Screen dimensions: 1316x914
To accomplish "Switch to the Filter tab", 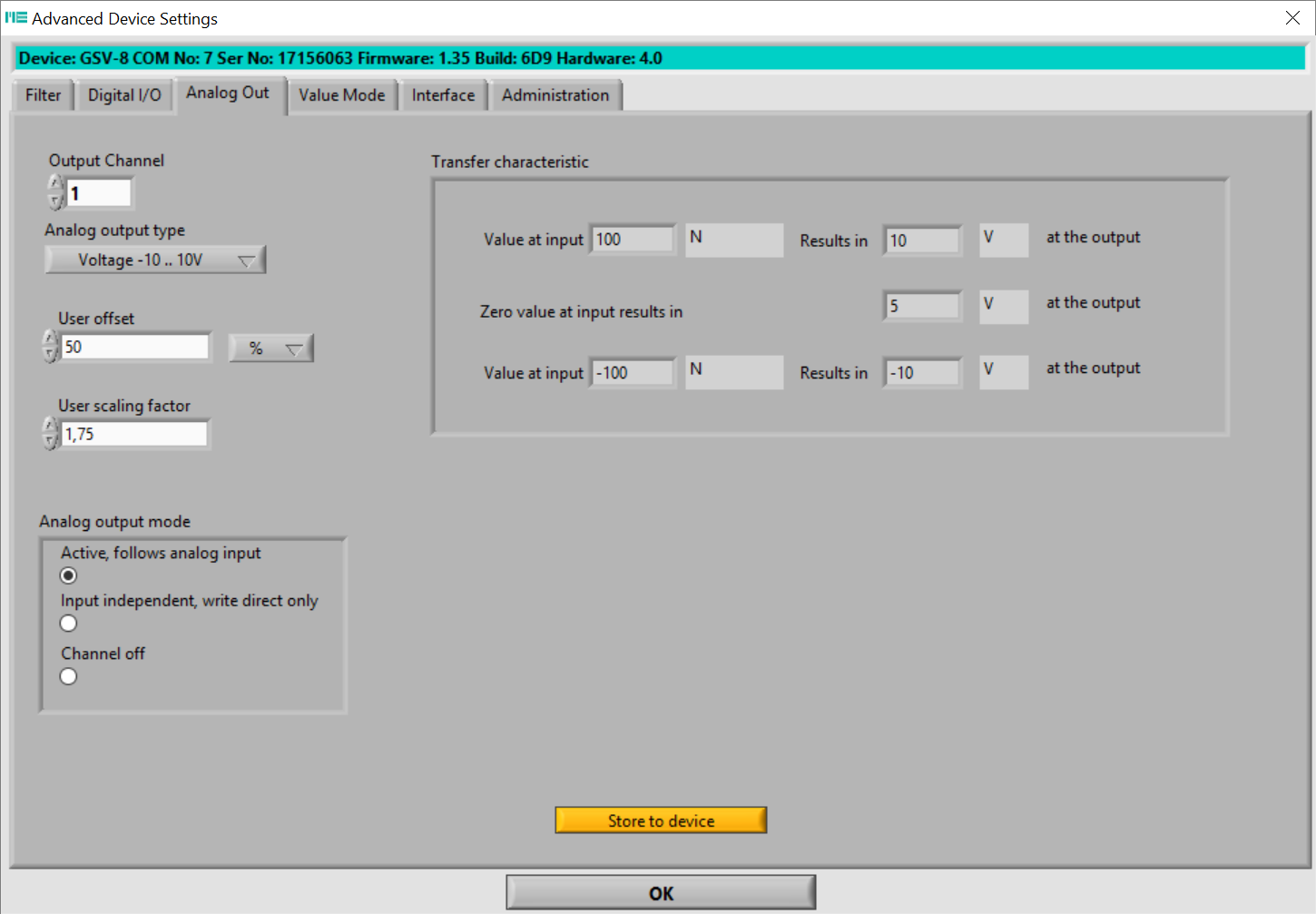I will pyautogui.click(x=43, y=95).
